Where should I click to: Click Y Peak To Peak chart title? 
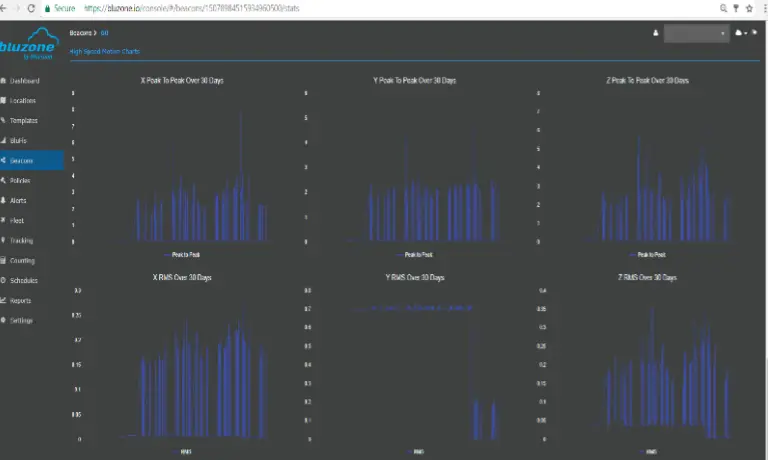click(x=415, y=80)
